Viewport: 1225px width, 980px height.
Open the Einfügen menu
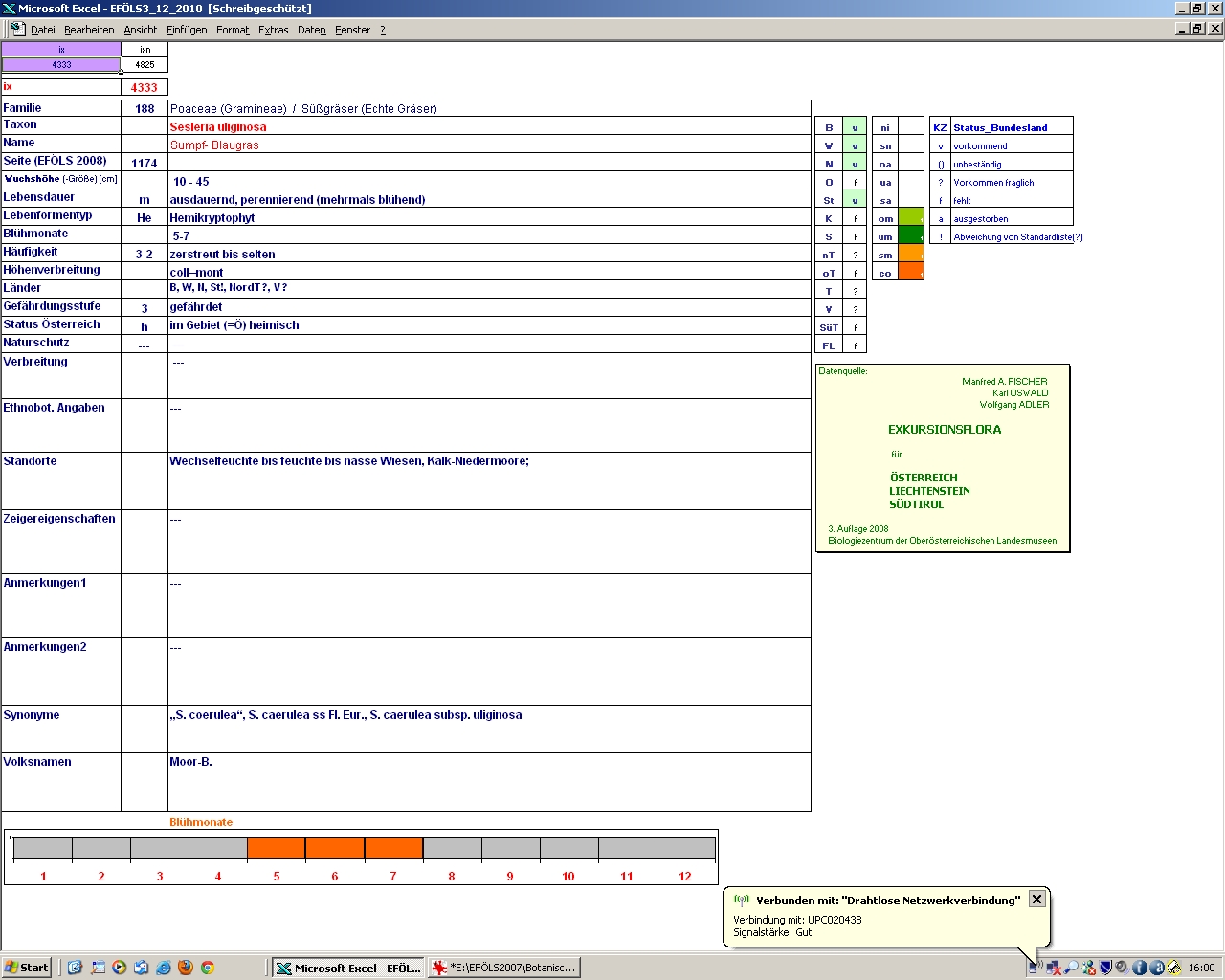pos(187,30)
